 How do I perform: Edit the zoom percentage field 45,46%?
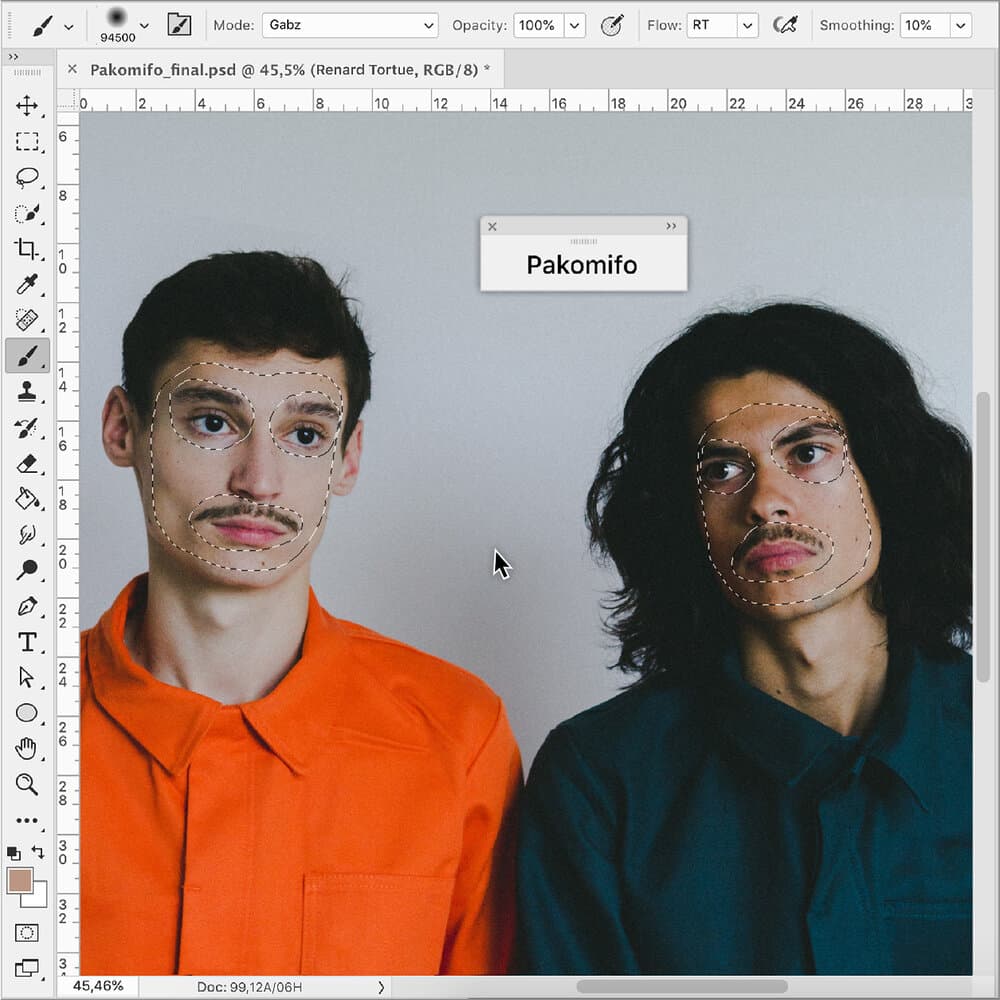(97, 986)
